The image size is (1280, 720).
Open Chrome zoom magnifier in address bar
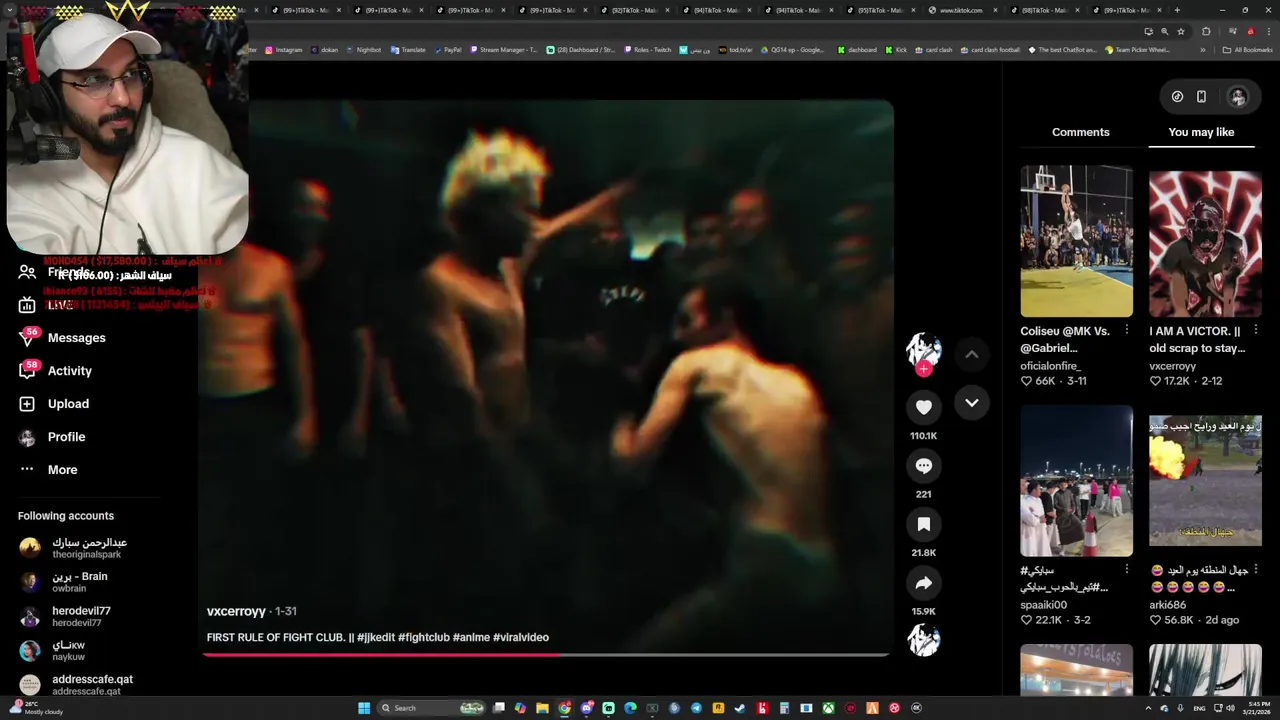(x=1164, y=31)
